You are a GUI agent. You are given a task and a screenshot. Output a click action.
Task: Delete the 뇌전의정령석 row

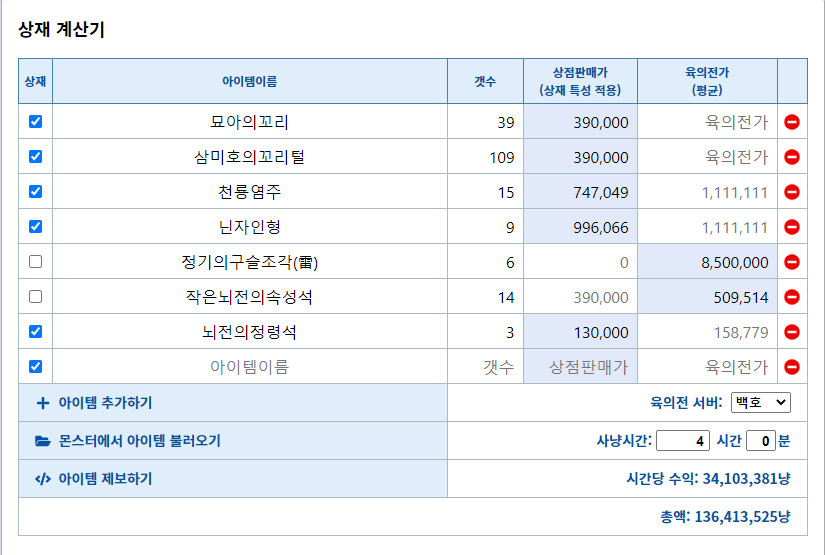[x=792, y=332]
